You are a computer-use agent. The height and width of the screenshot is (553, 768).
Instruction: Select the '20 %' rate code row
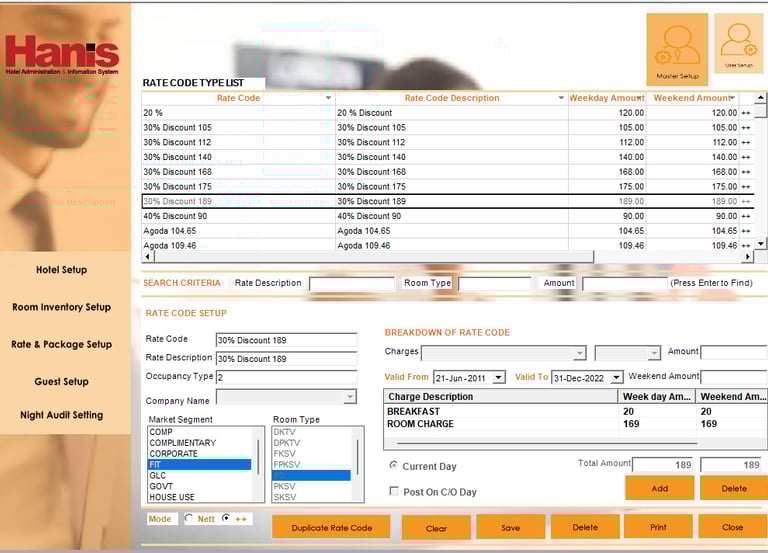pyautogui.click(x=448, y=113)
